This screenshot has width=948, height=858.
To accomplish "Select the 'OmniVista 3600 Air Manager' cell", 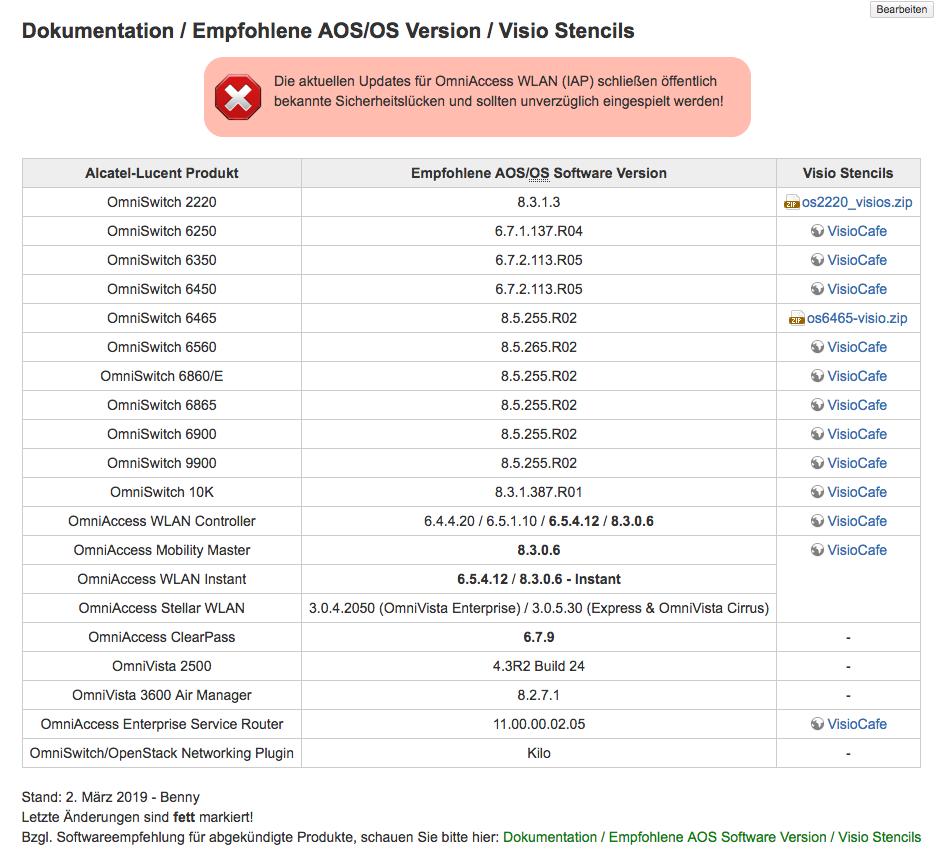I will [x=161, y=695].
